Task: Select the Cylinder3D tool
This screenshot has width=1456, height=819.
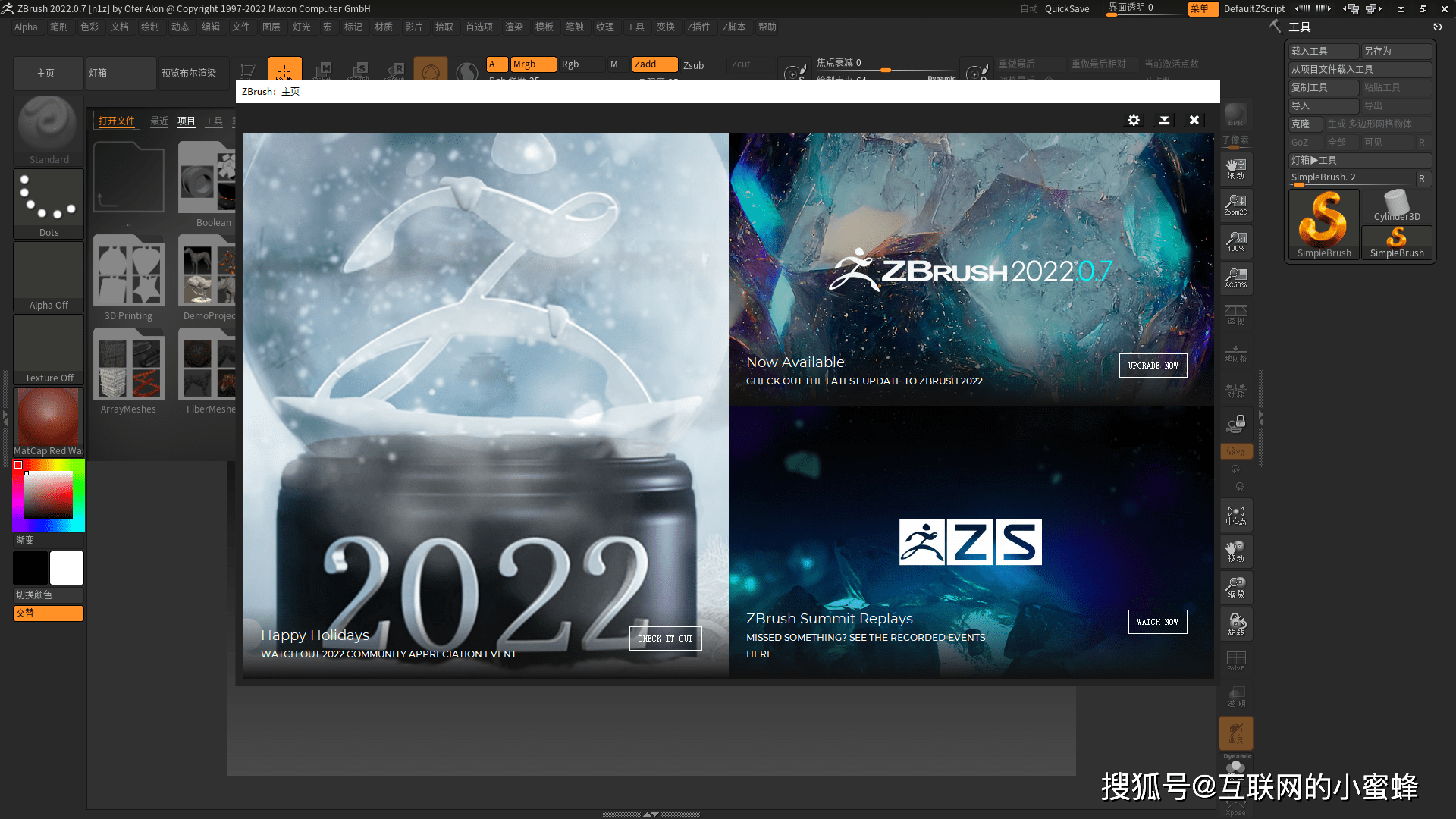Action: pos(1397,206)
